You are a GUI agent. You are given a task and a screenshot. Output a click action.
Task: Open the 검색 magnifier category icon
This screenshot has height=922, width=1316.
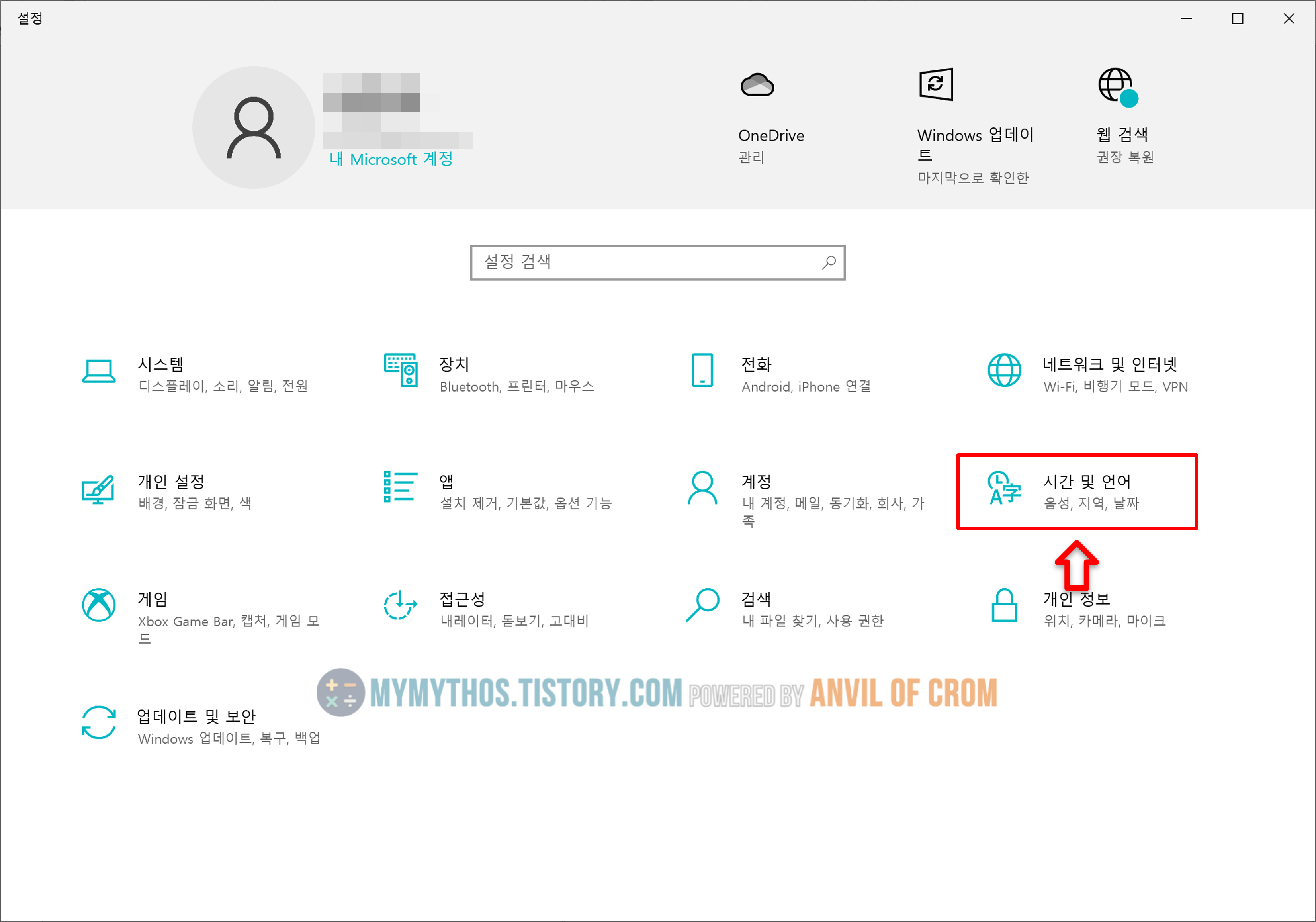[x=702, y=605]
